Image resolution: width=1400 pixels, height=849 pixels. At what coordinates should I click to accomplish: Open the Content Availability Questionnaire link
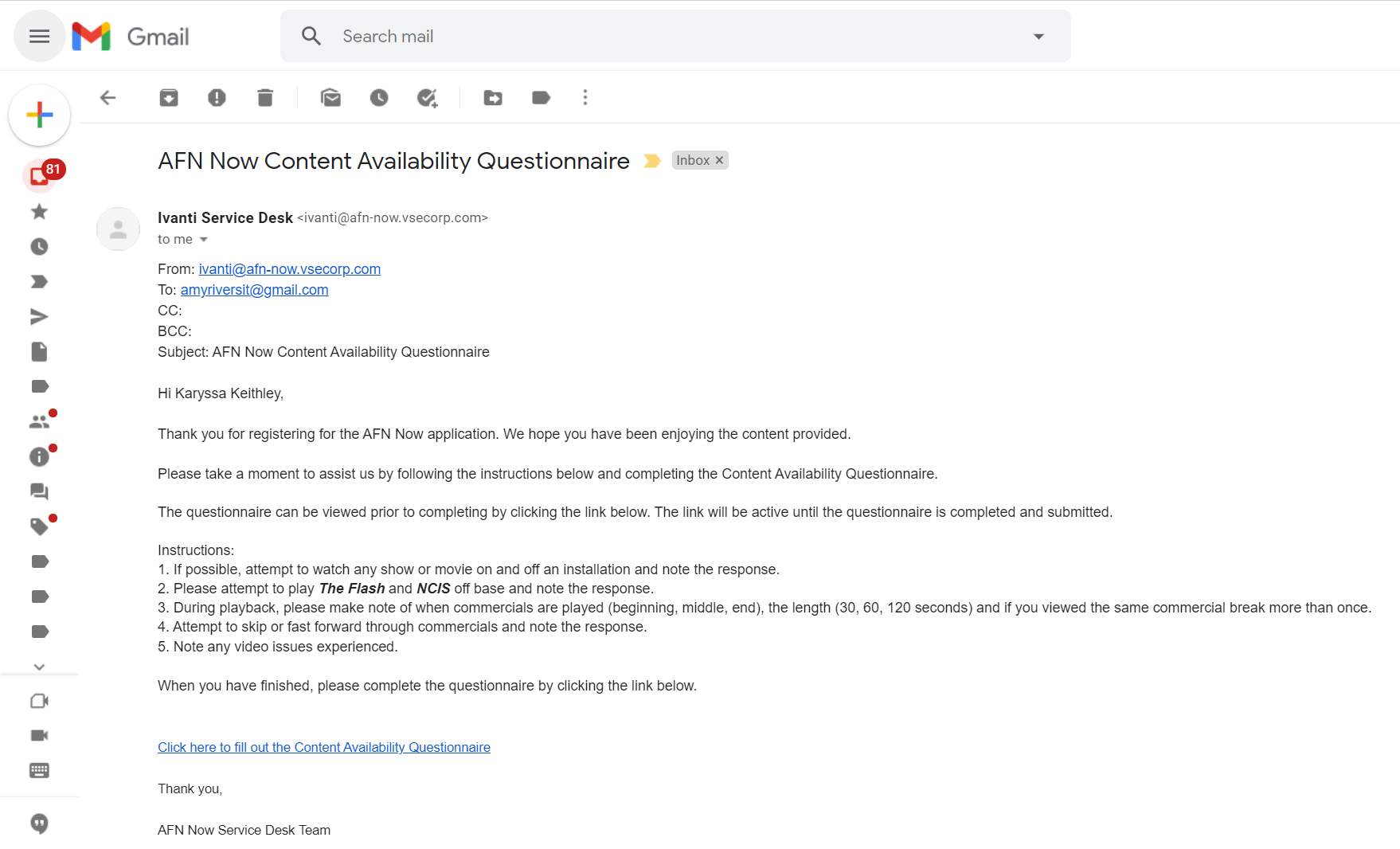click(x=324, y=747)
